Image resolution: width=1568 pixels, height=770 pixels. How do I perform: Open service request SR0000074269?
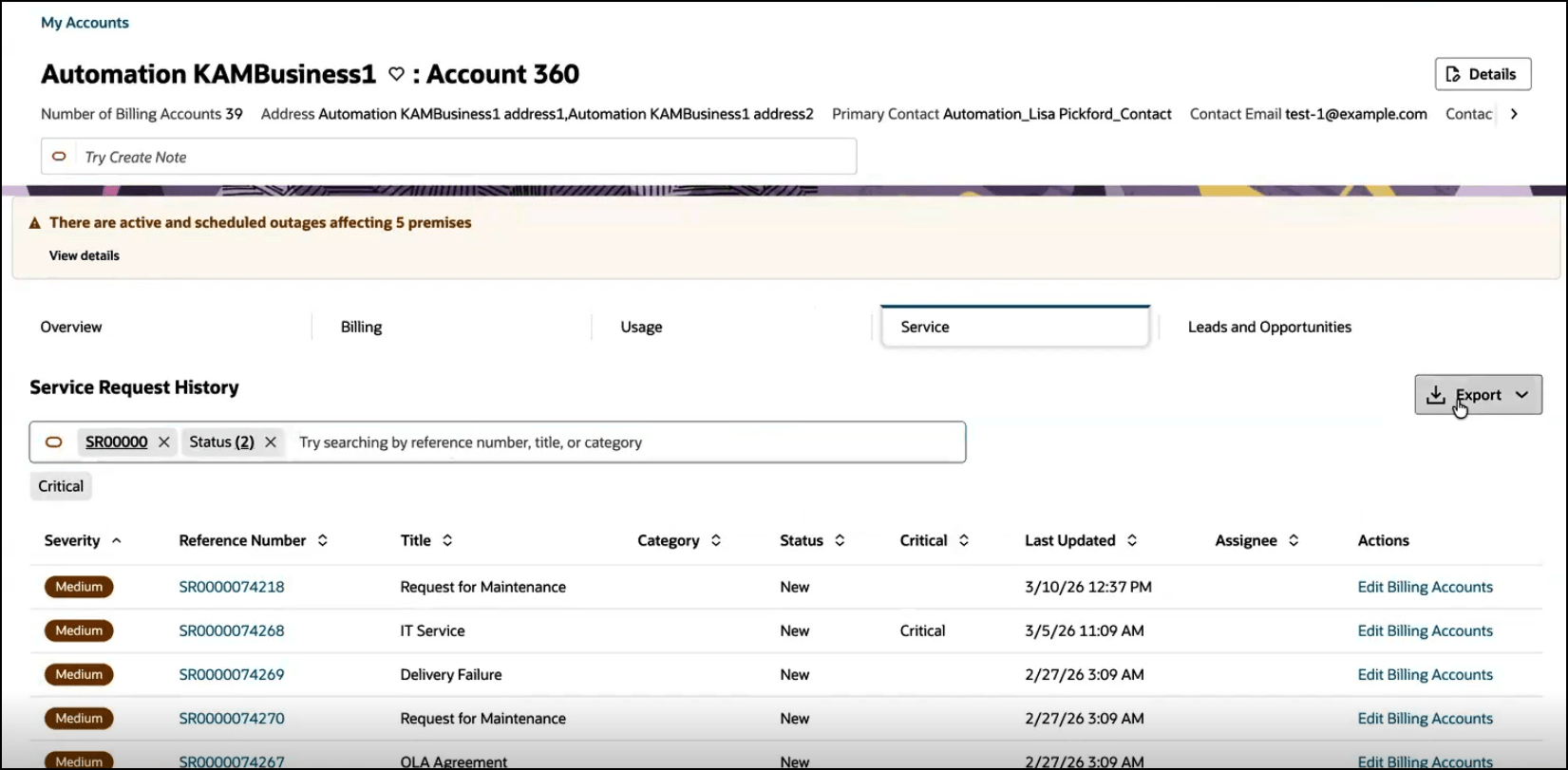click(x=232, y=674)
